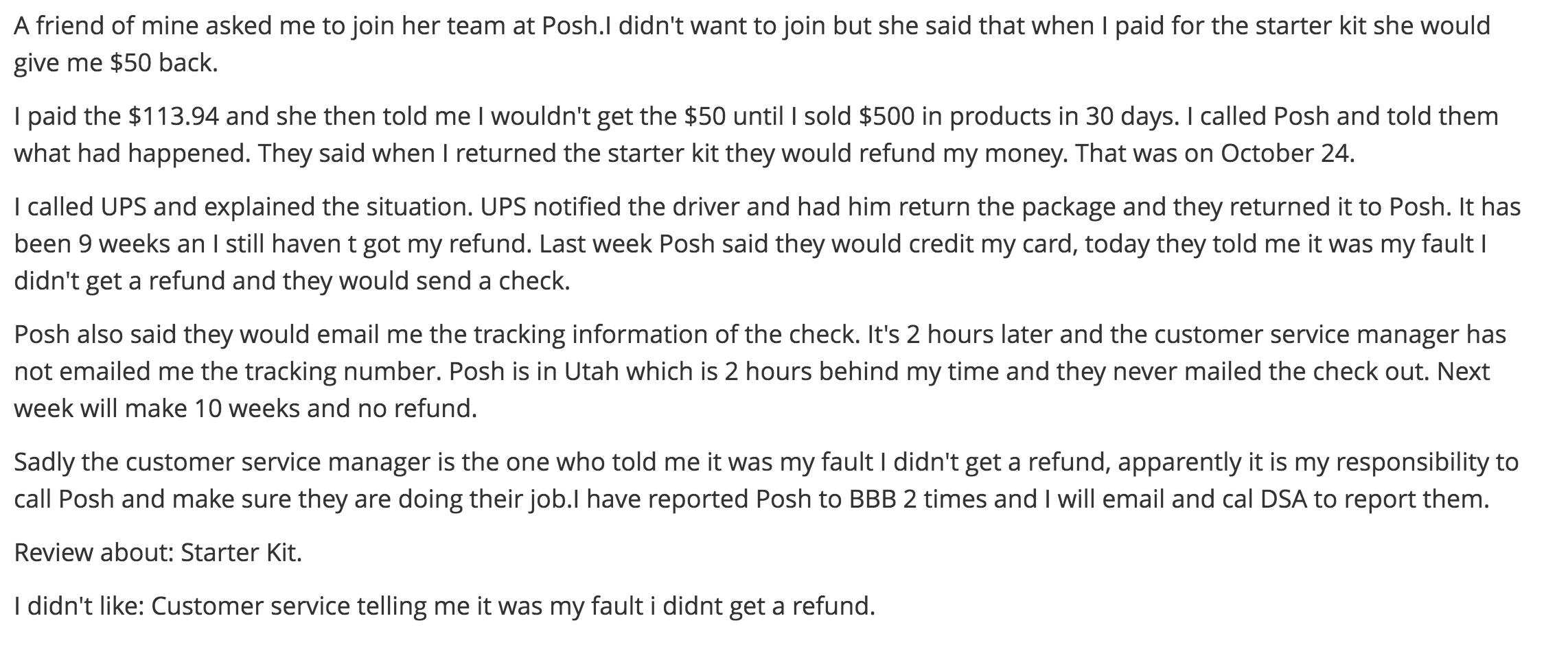The width and height of the screenshot is (1568, 649).
Task: Click the "Review about: Starter Kit." line
Action: click(158, 552)
